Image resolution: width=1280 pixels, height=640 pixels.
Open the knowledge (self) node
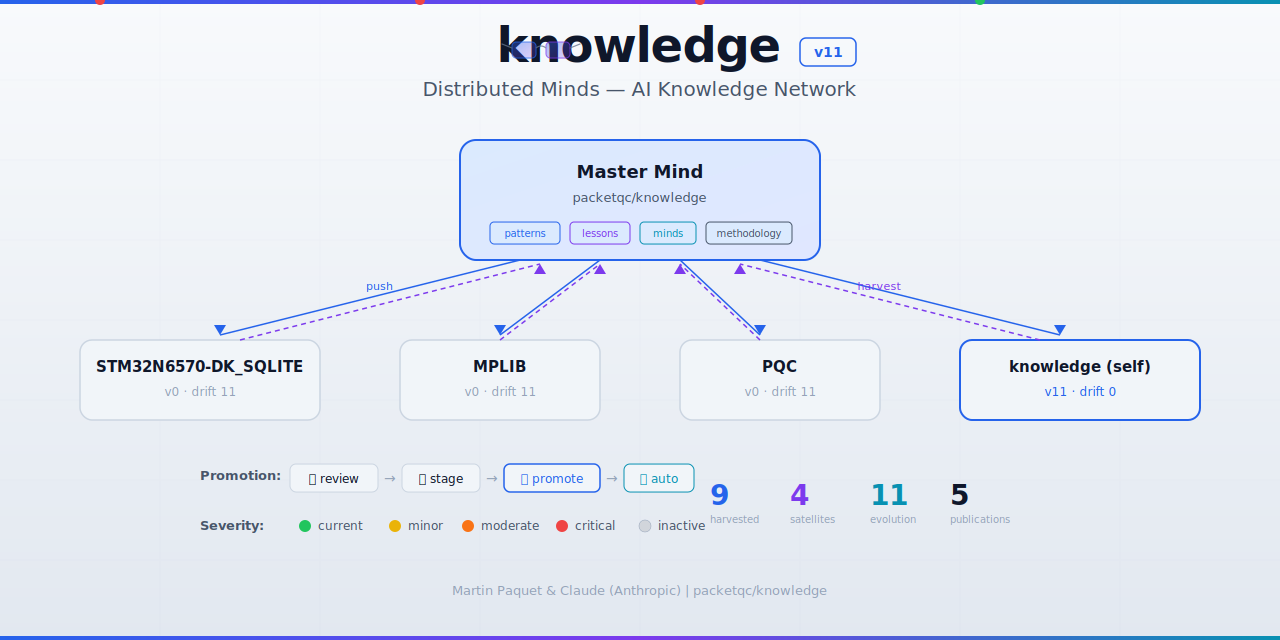pos(1080,380)
